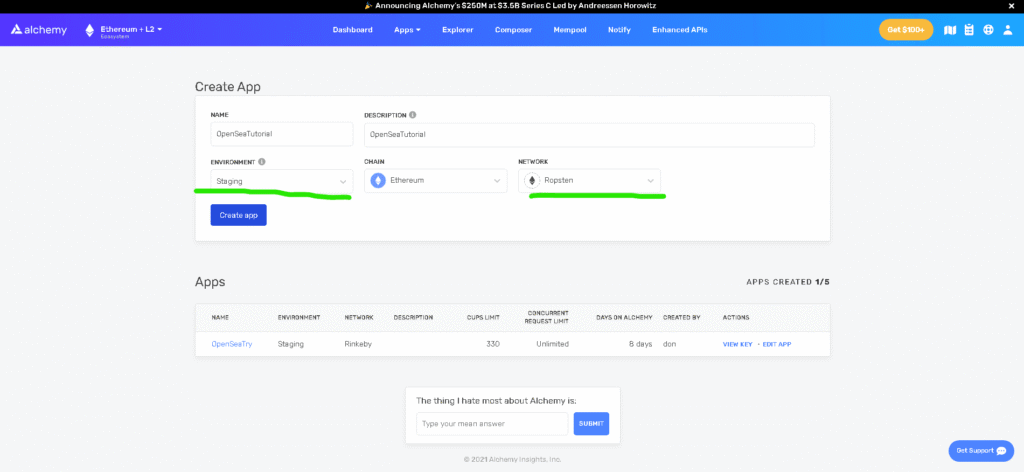Expand the Apps menu in navigation

tap(407, 30)
